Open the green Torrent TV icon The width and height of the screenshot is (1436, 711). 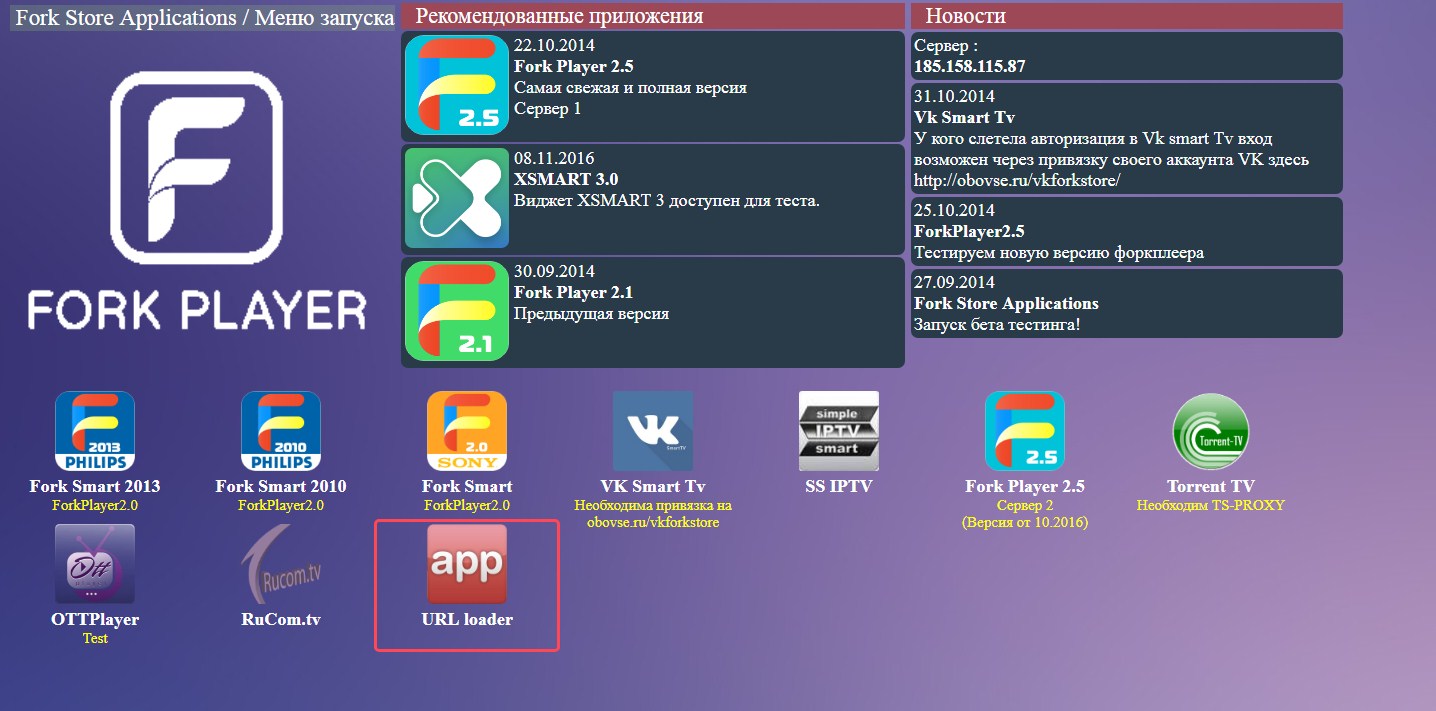1211,431
